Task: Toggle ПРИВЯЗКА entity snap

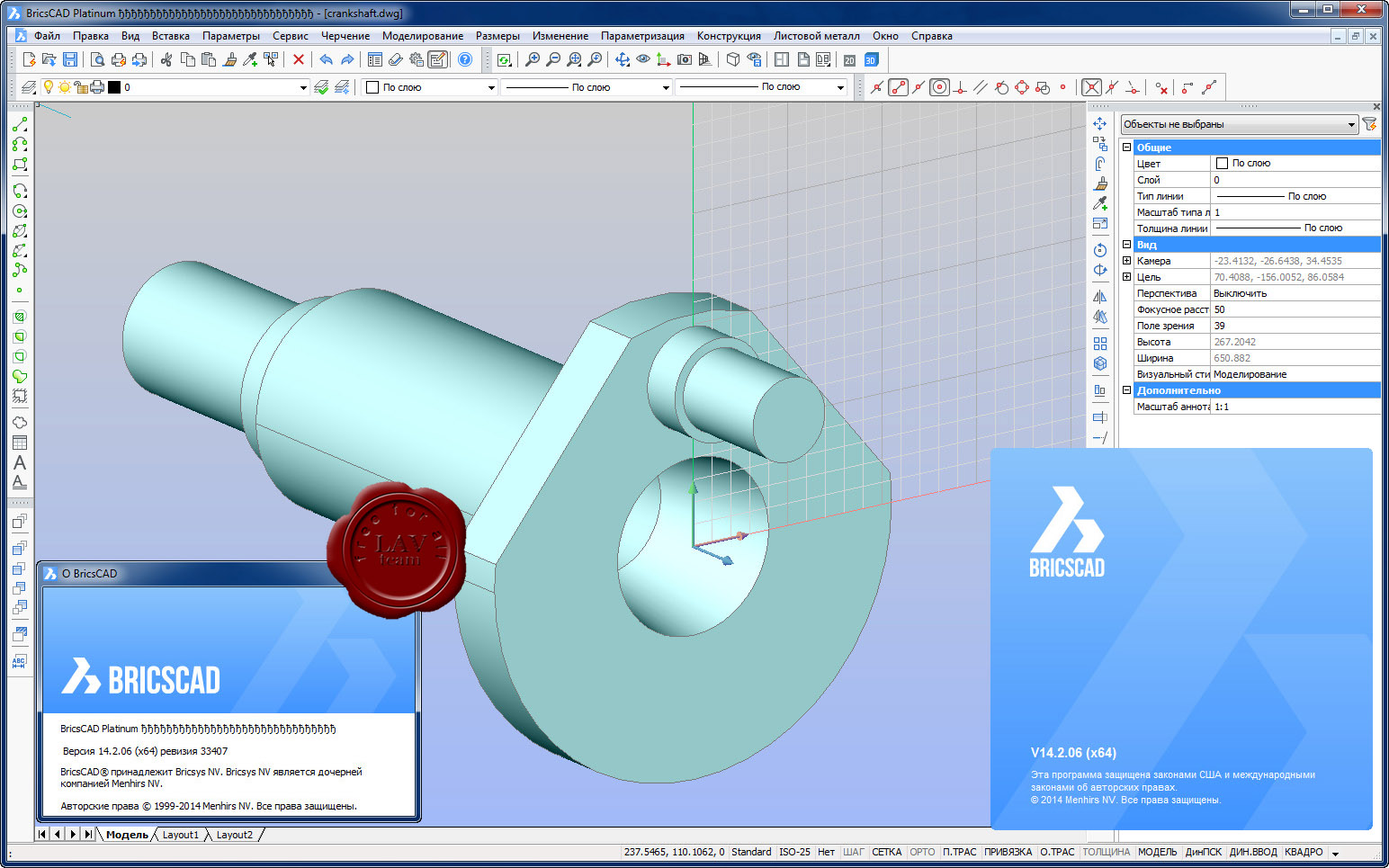Action: pos(1008,852)
